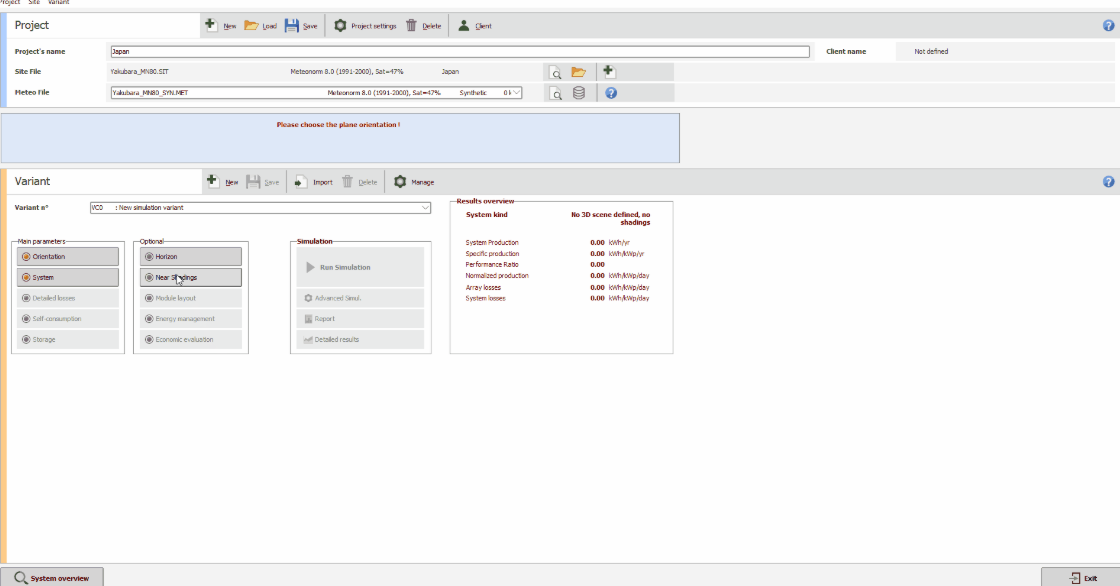This screenshot has width=1120, height=586.
Task: View the site file with magnifier icon
Action: 555,72
